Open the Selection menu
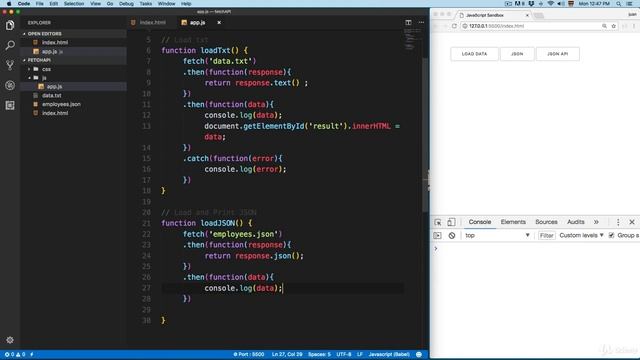 click(74, 4)
